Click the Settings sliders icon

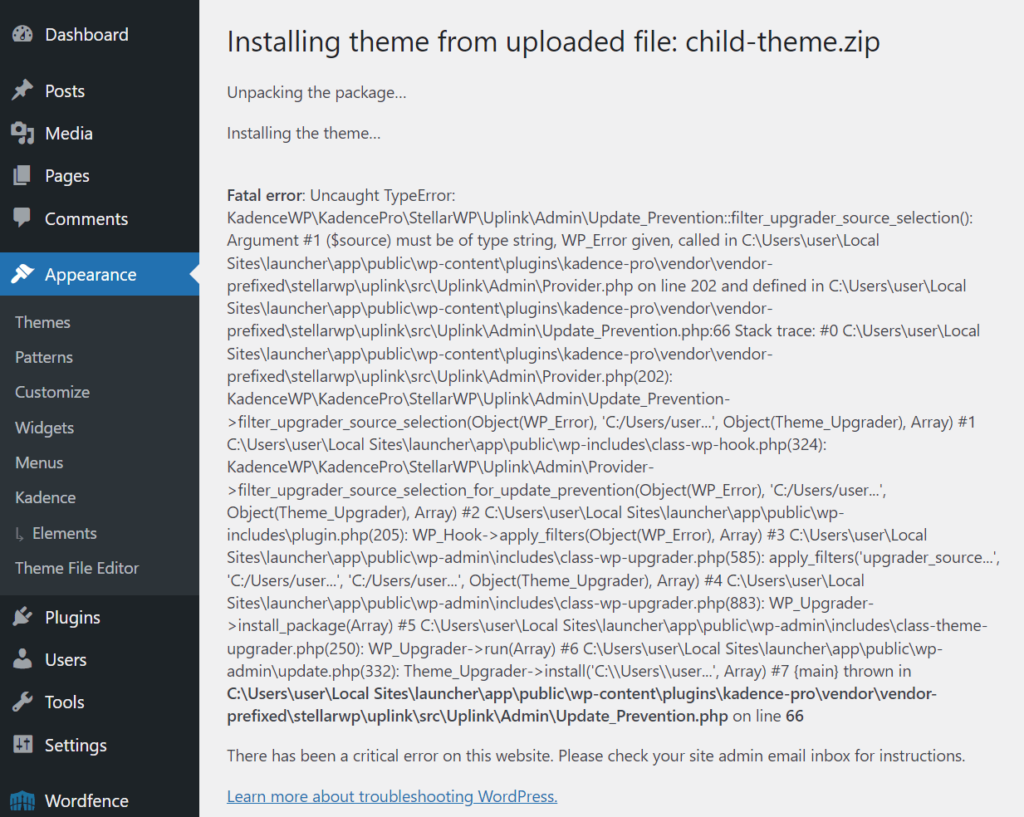22,745
